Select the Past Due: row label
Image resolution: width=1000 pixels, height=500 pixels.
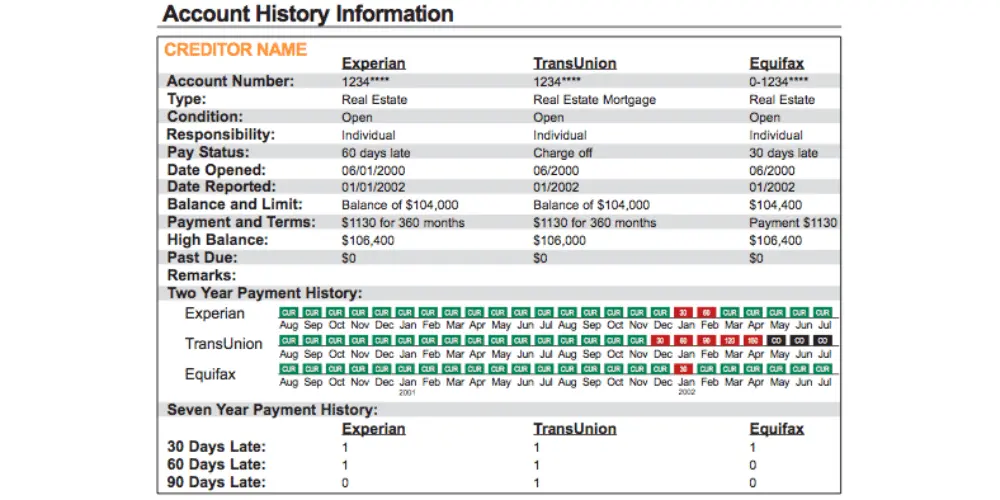[x=202, y=258]
